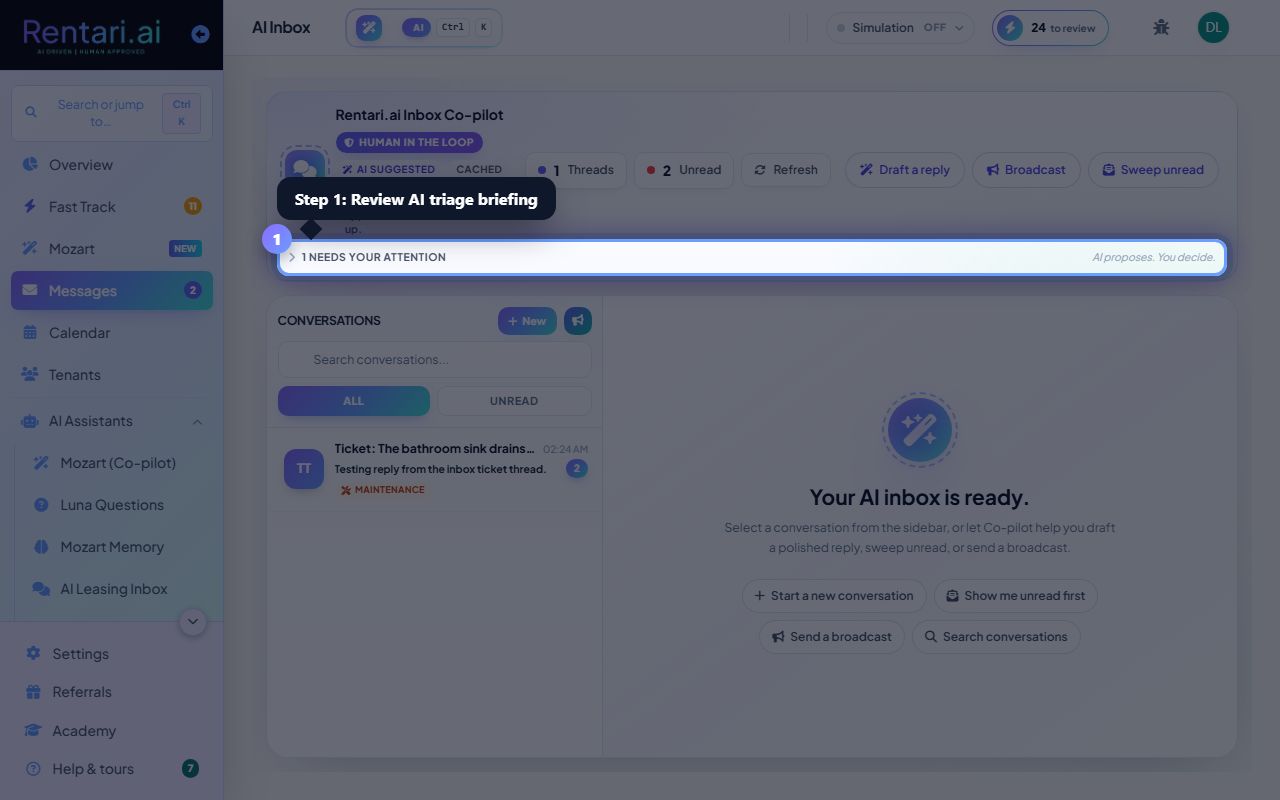Open Referrals in the sidebar
The image size is (1280, 800).
click(111, 692)
